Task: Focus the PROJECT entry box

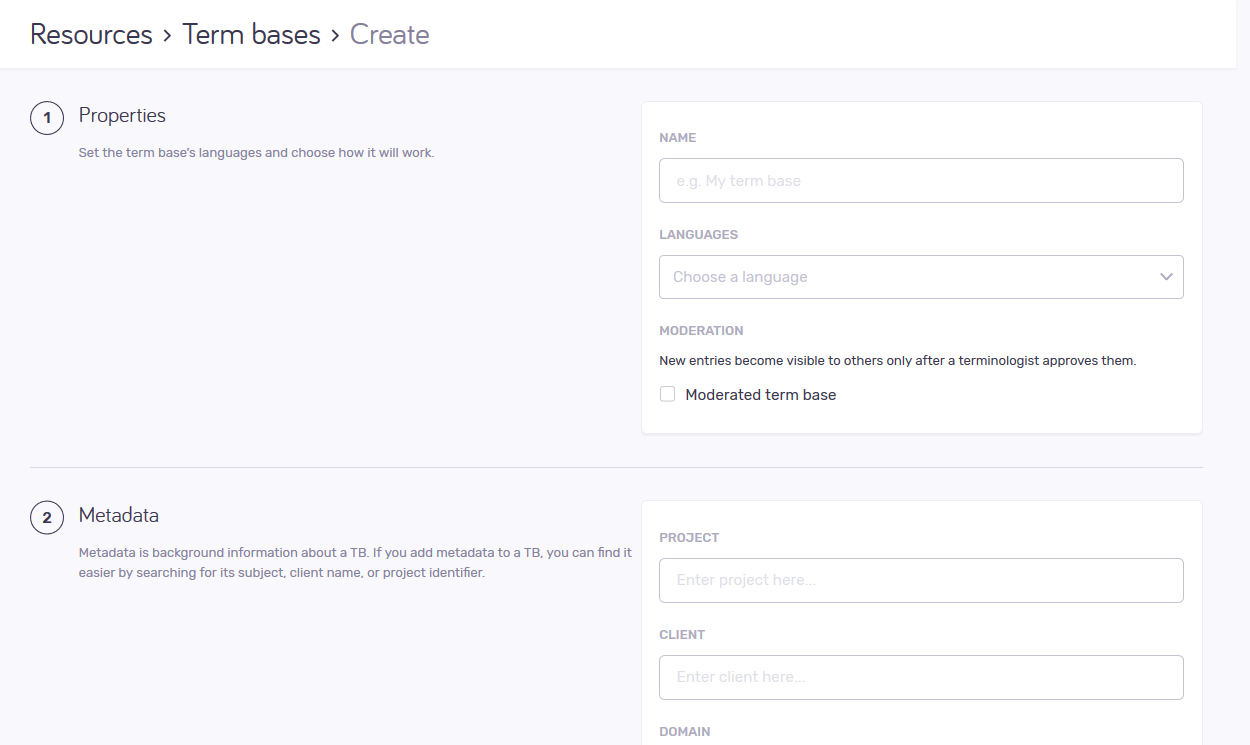Action: [x=920, y=580]
